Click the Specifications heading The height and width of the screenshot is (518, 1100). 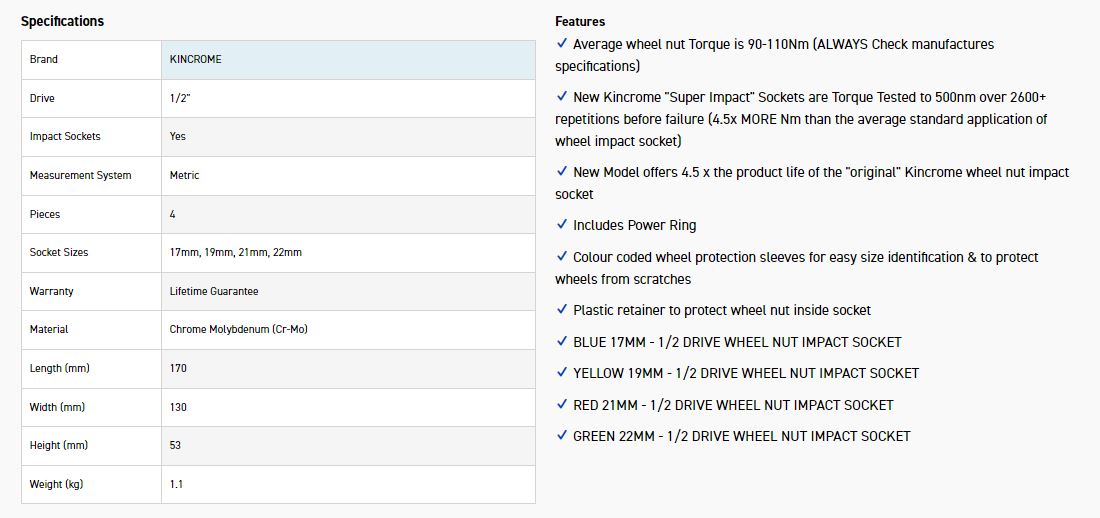click(x=62, y=21)
